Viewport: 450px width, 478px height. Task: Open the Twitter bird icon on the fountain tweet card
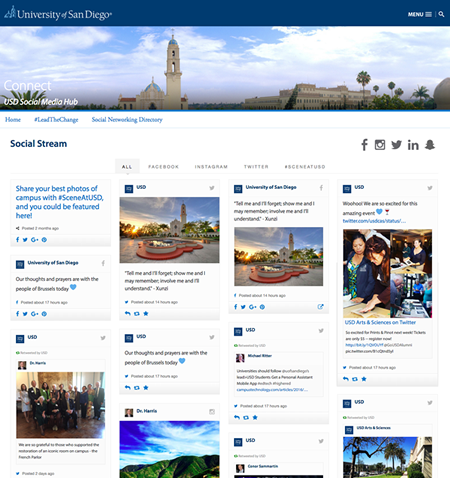[212, 188]
